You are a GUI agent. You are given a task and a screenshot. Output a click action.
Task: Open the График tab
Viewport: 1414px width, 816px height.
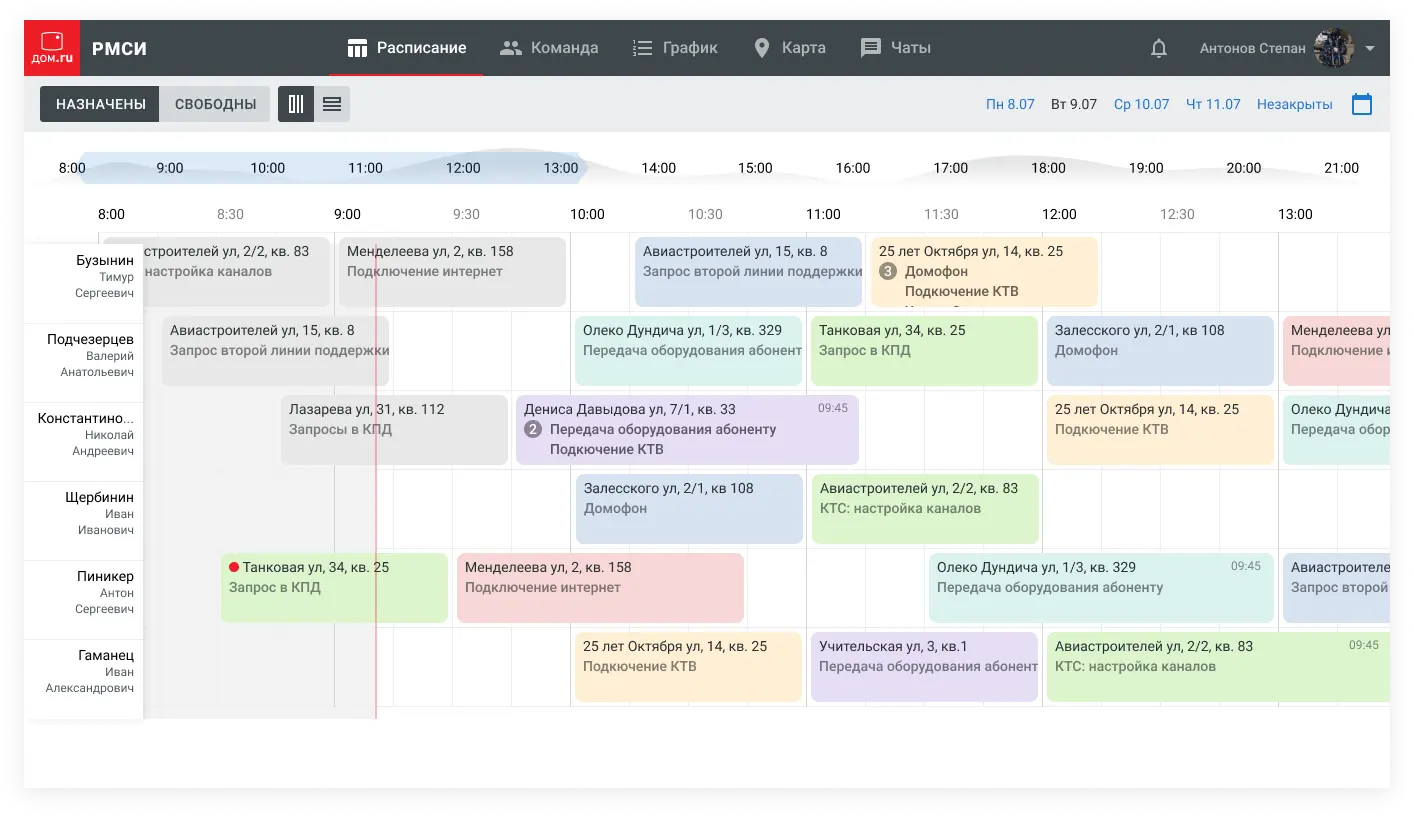coord(675,48)
